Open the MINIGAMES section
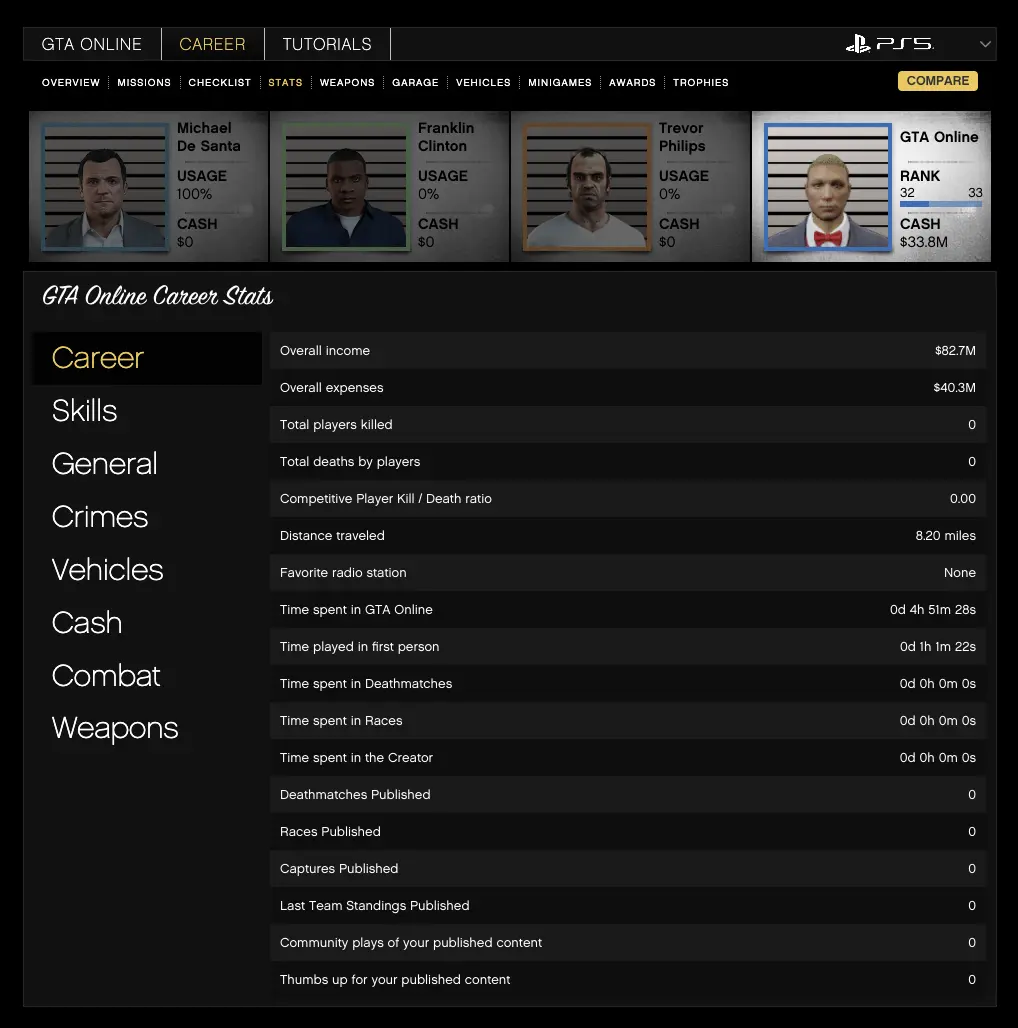The height and width of the screenshot is (1028, 1018). 560,83
